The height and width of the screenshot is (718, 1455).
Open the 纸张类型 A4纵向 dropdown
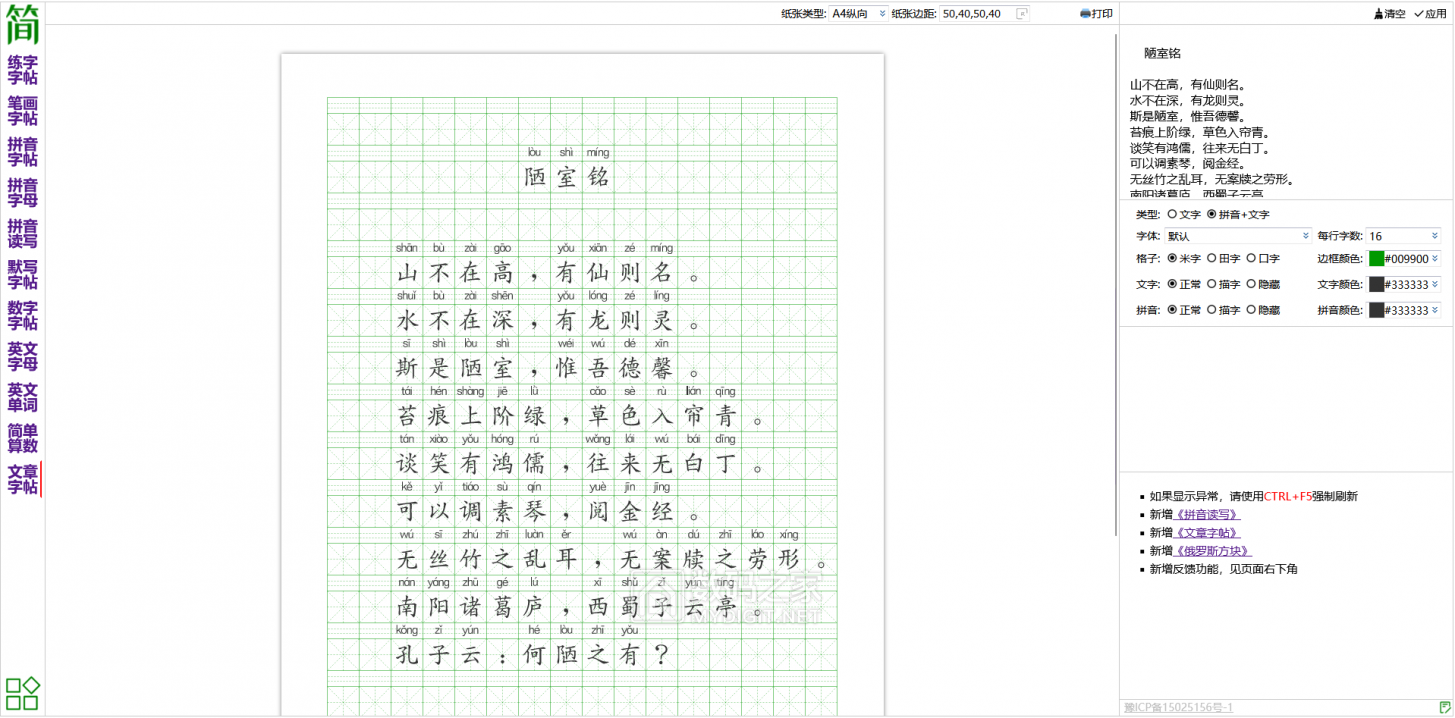[859, 14]
